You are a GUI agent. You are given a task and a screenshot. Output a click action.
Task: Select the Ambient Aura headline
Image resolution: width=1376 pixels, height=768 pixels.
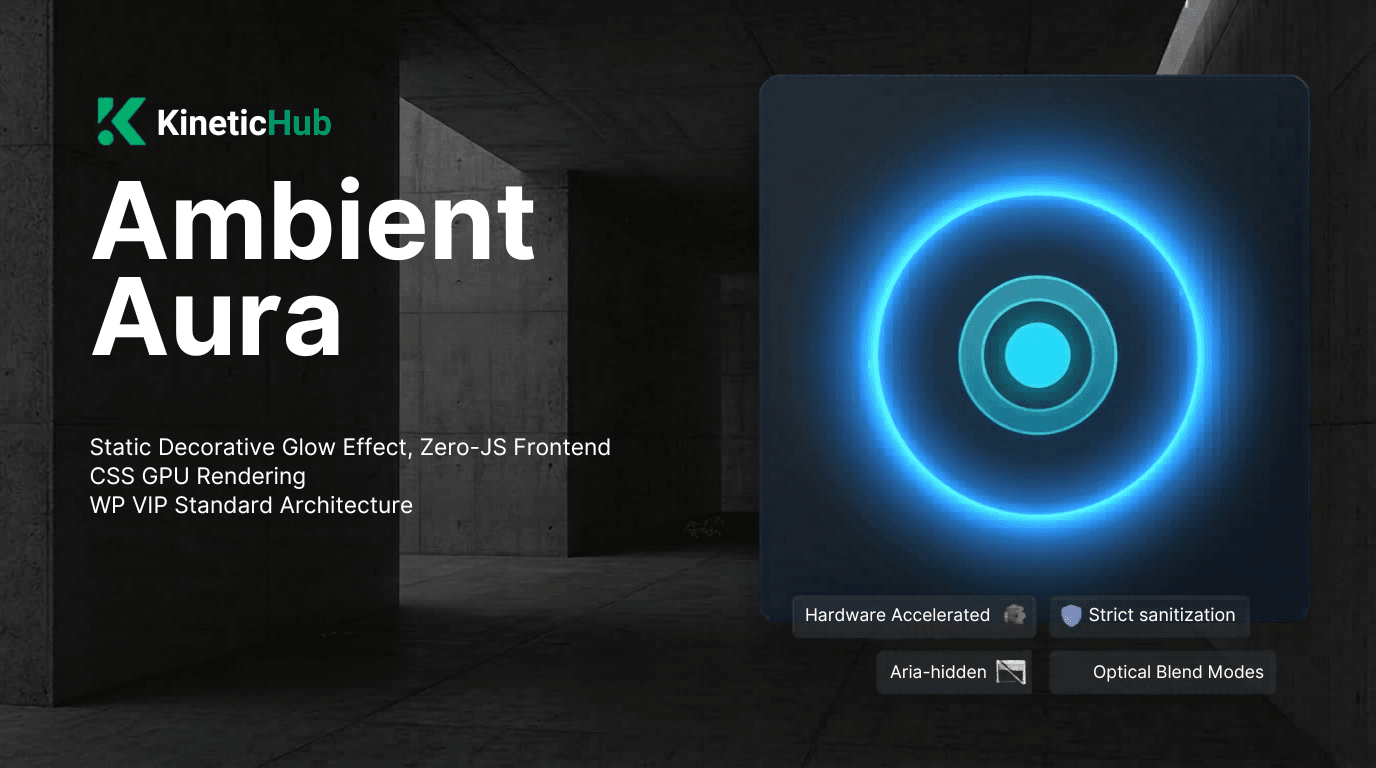coord(314,270)
